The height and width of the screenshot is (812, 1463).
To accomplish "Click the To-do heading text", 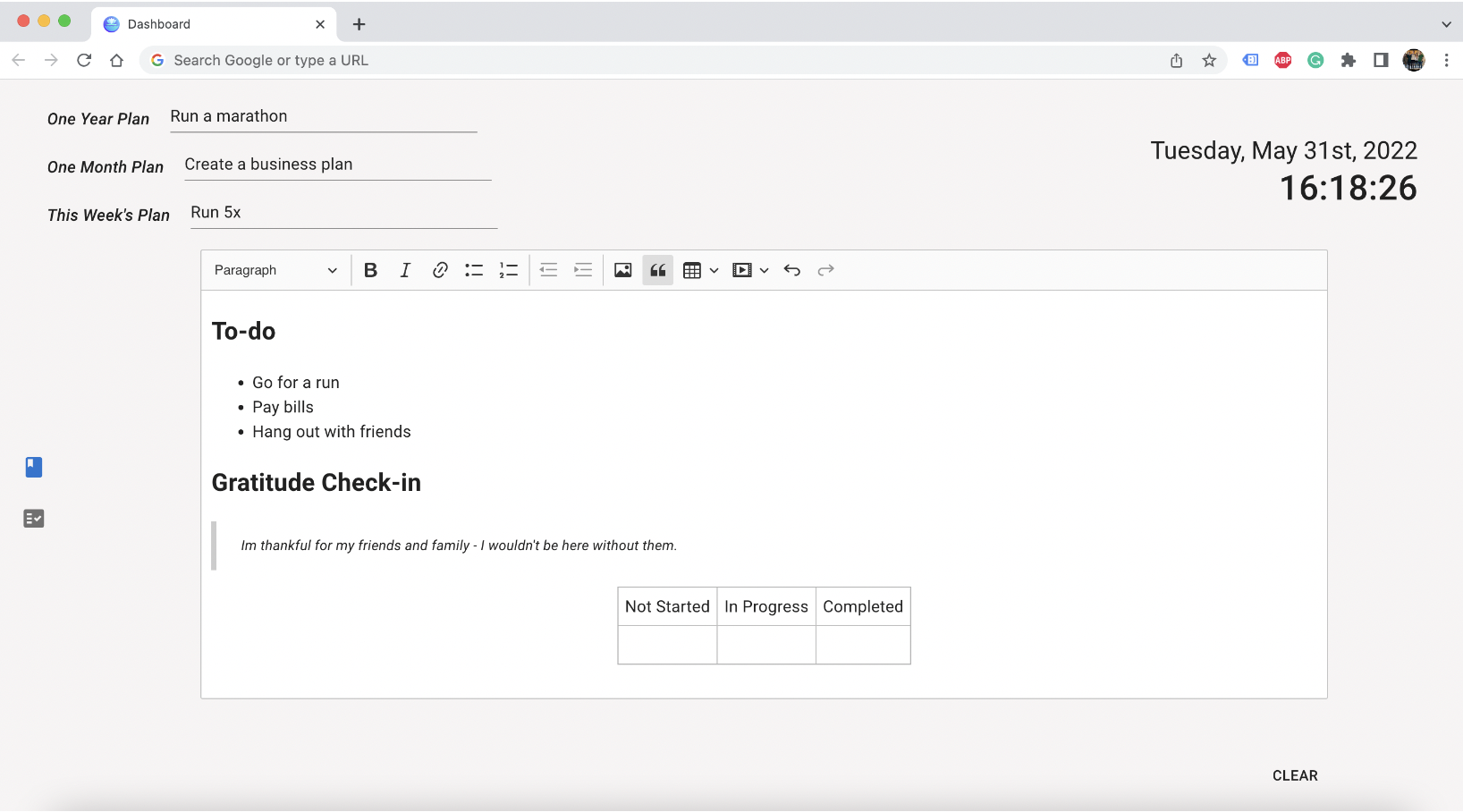I will (243, 331).
